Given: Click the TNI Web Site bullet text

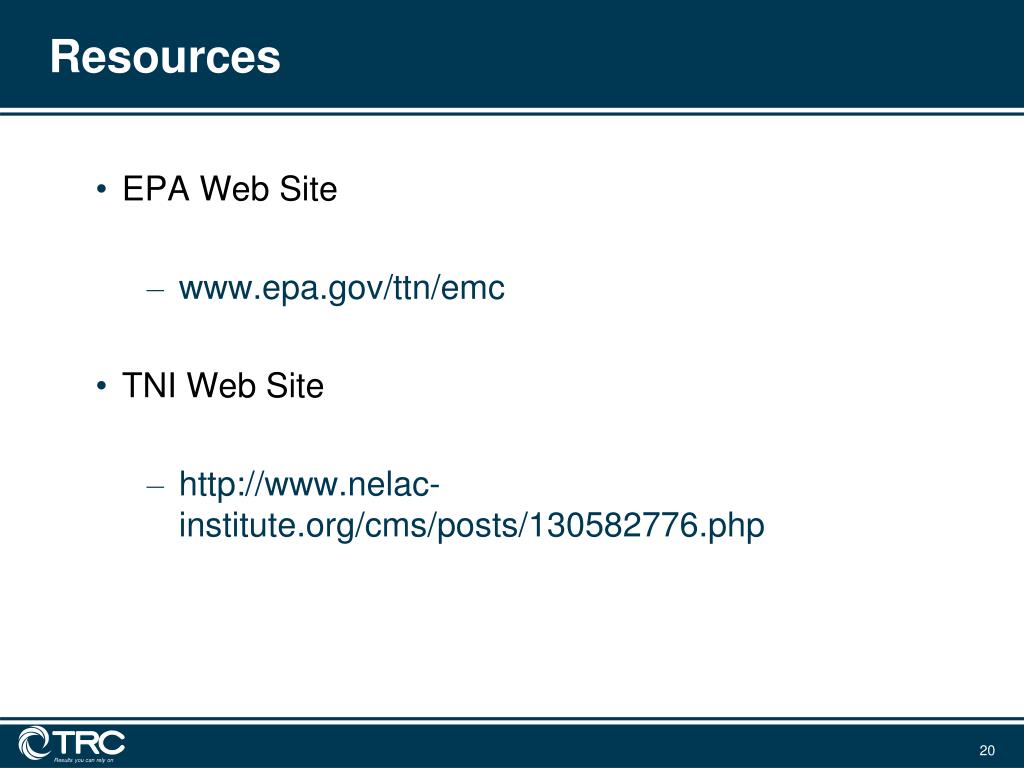Looking at the screenshot, I should click(223, 385).
